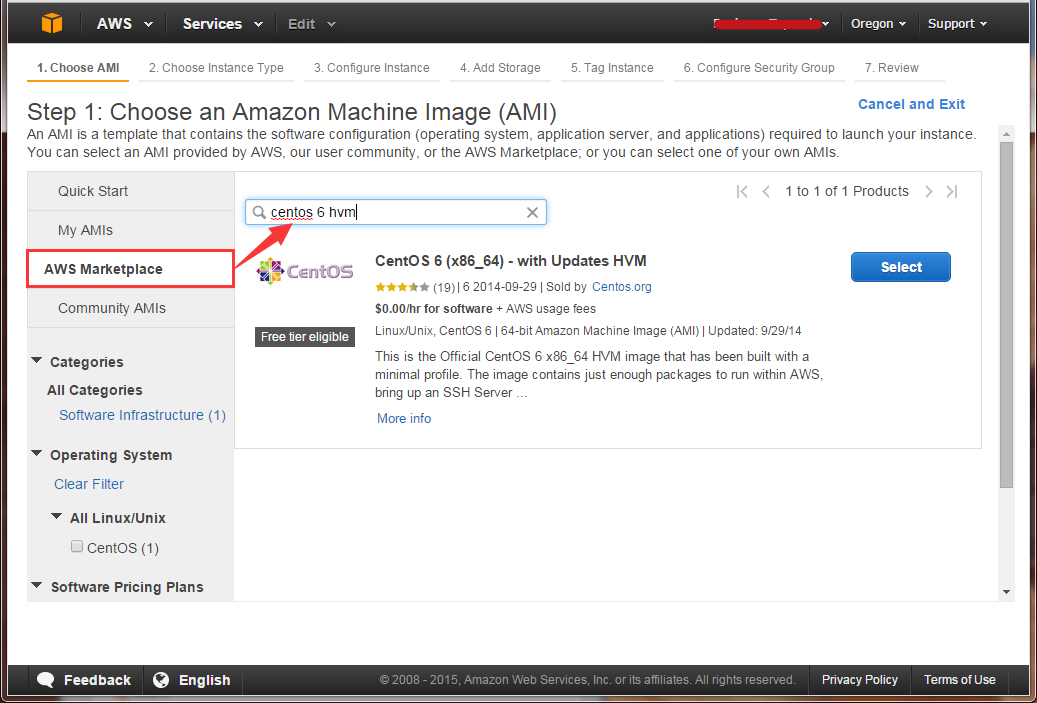This screenshot has height=703, width=1037.
Task: Open the Edit dropdown menu
Action: 312,24
